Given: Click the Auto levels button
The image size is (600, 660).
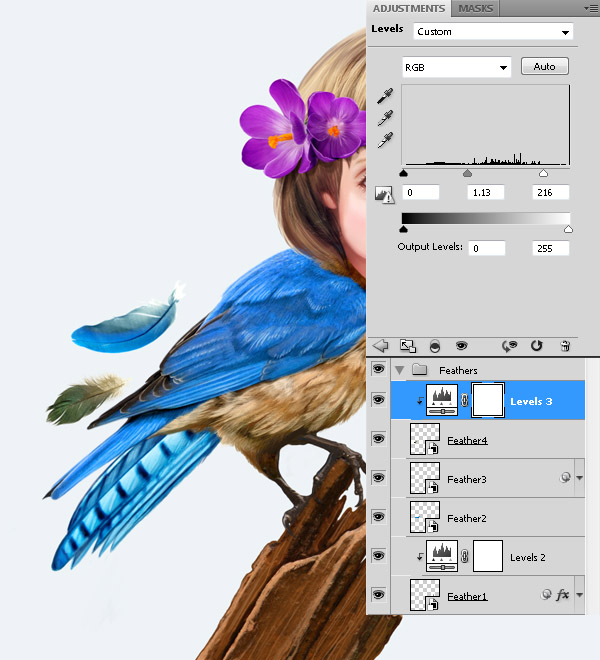Looking at the screenshot, I should [x=545, y=67].
